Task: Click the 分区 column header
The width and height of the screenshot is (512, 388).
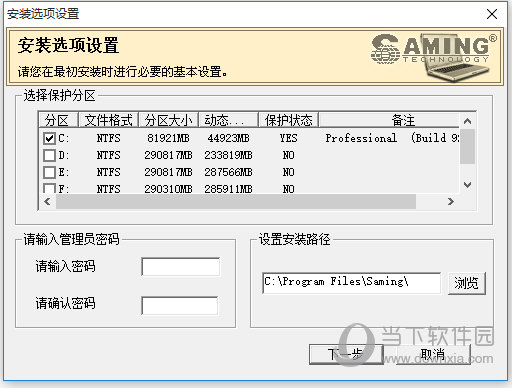Action: click(58, 120)
